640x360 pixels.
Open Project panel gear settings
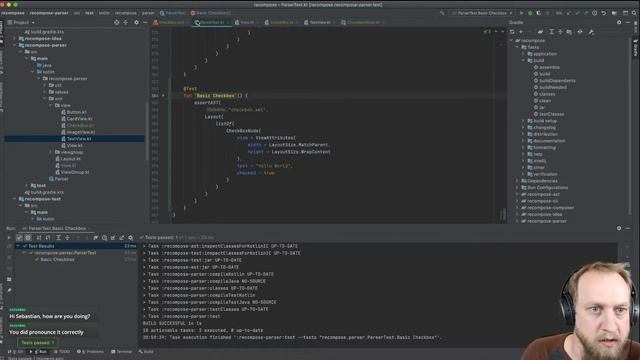(x=136, y=22)
